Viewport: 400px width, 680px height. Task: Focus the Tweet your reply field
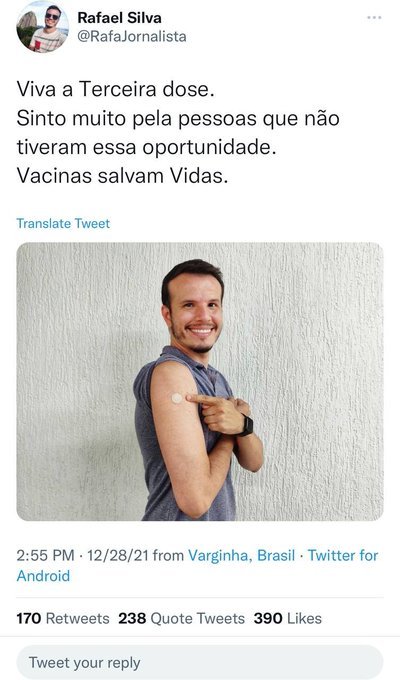[200, 663]
